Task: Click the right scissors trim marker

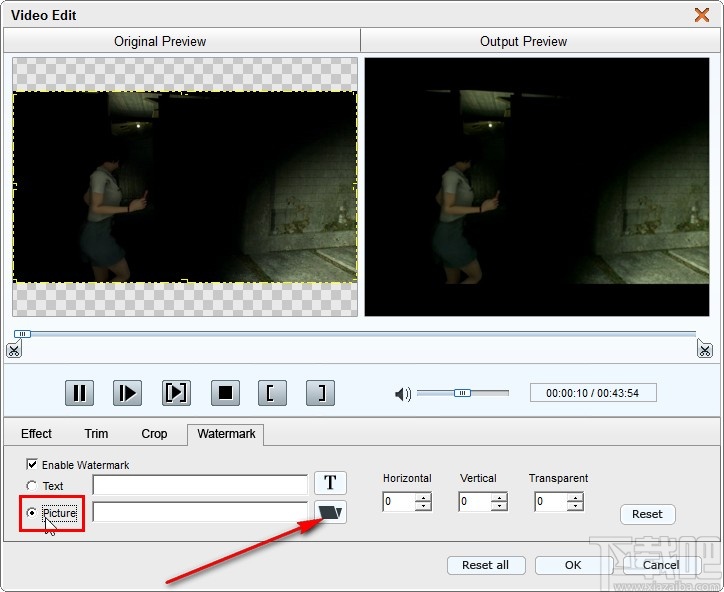Action: [x=705, y=350]
